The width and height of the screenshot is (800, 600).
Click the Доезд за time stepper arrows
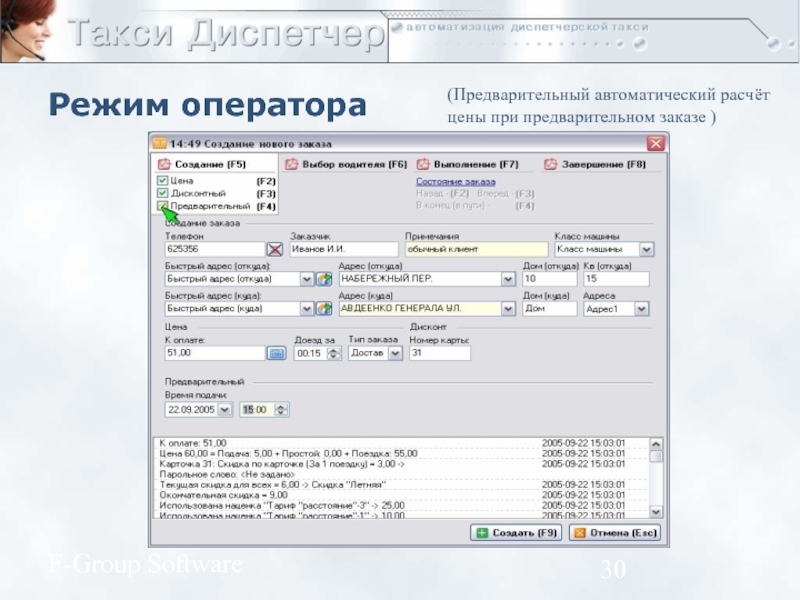point(334,354)
